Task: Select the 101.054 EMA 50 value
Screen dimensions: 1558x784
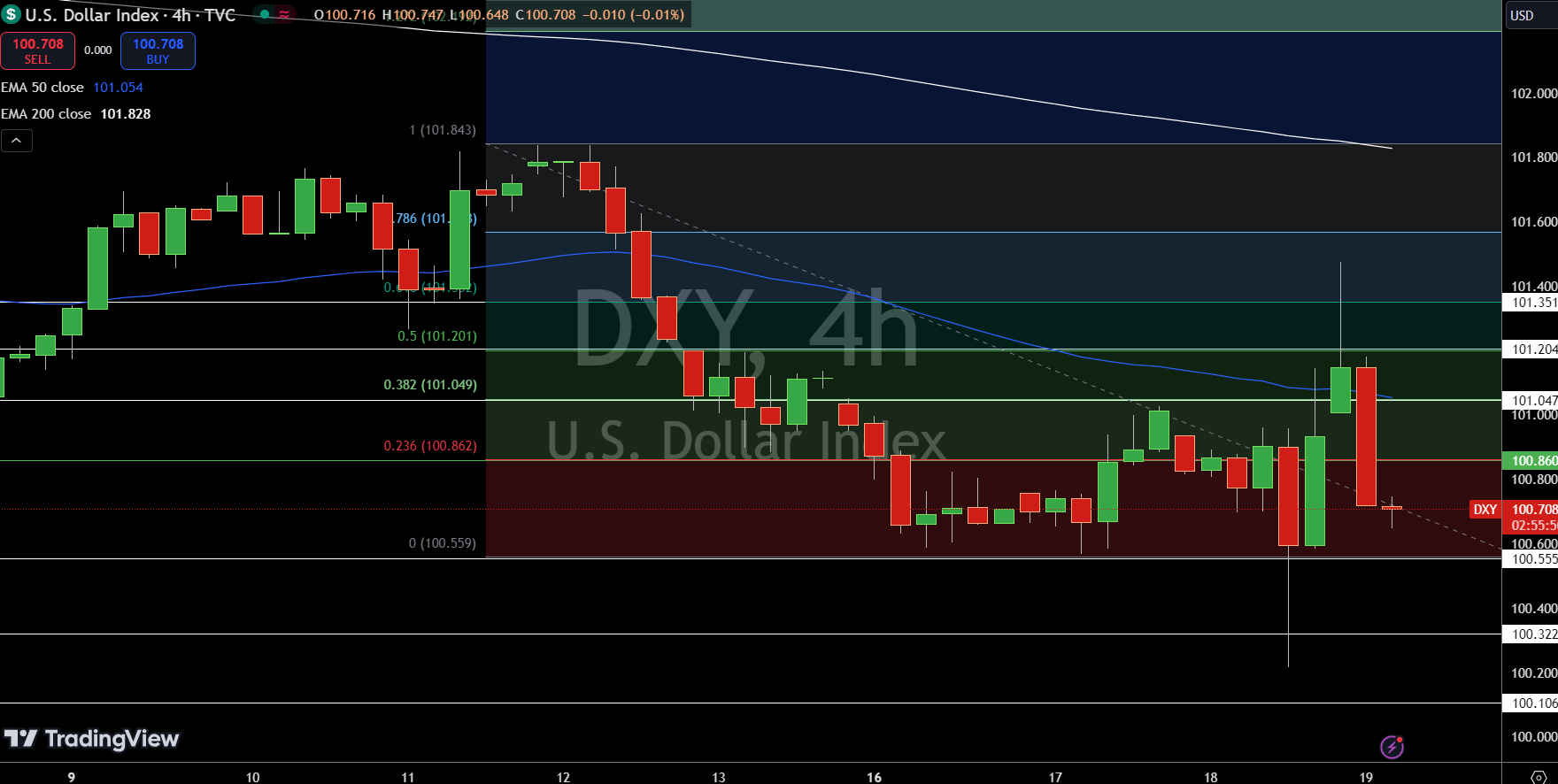Action: (x=118, y=88)
